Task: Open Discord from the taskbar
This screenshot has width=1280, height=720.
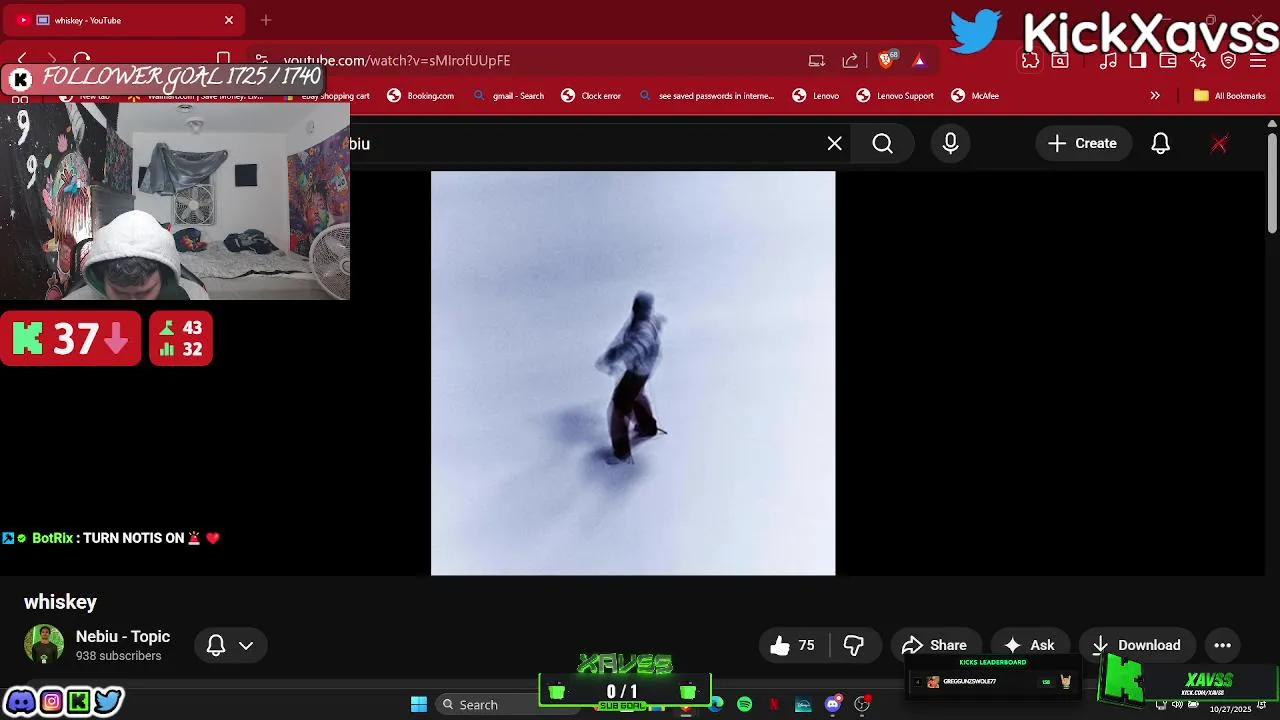Action: 832,705
